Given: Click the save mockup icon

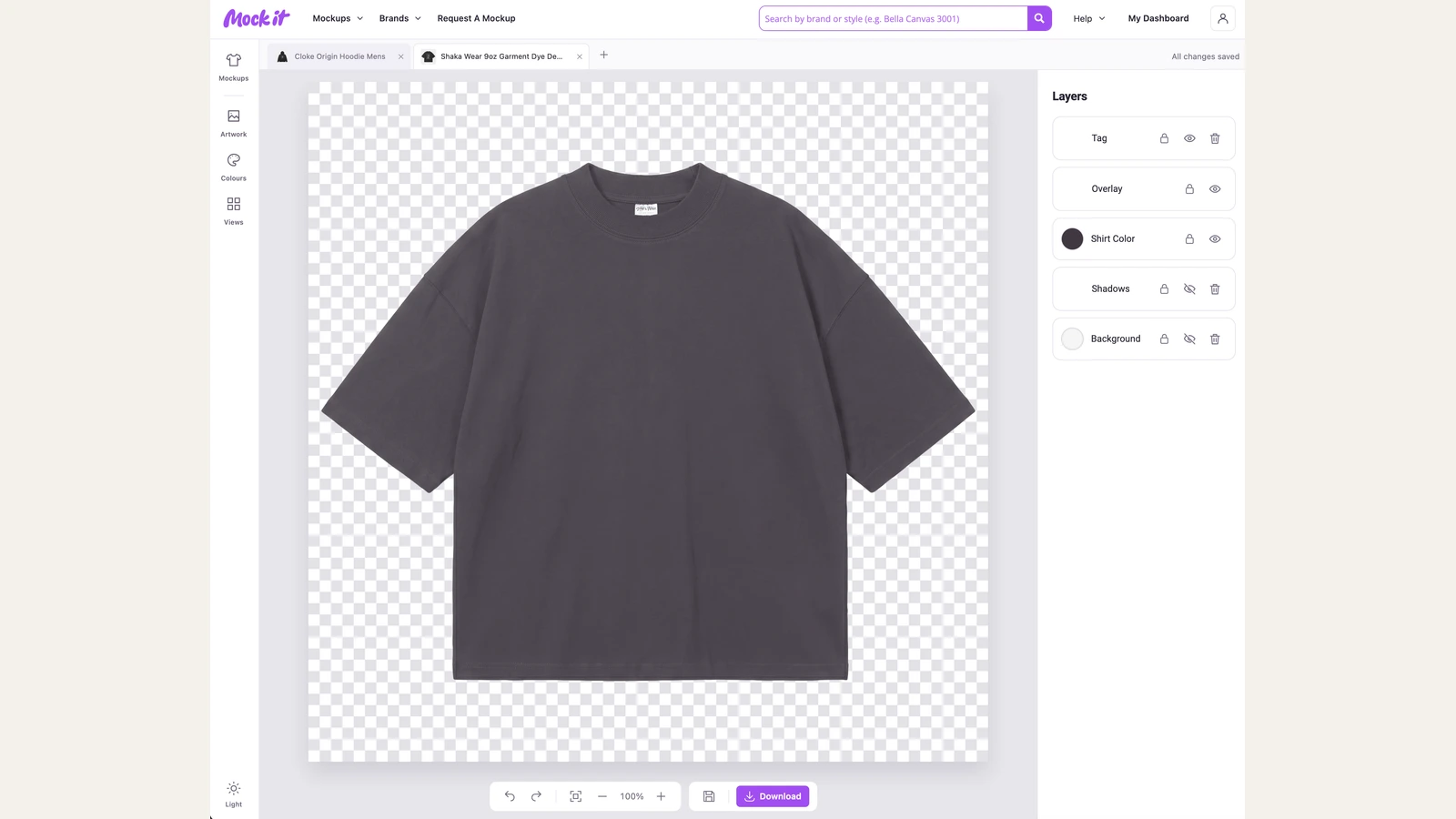Looking at the screenshot, I should pyautogui.click(x=709, y=796).
